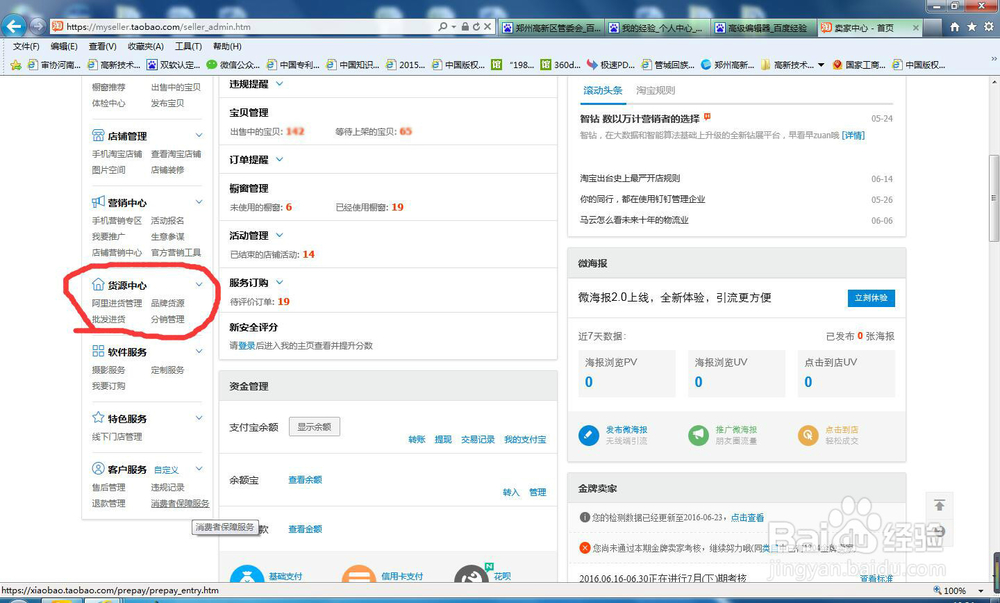Screen dimensions: 1000x603
Task: Collapse the 软件服务 sidebar chevron
Action: [x=199, y=351]
